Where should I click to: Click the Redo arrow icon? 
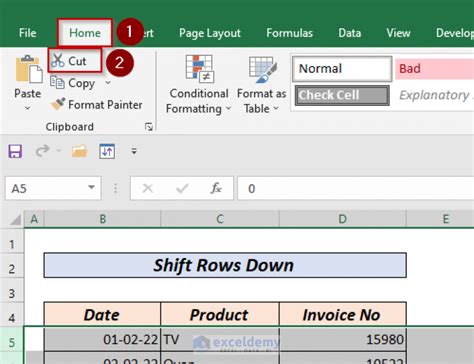point(42,151)
